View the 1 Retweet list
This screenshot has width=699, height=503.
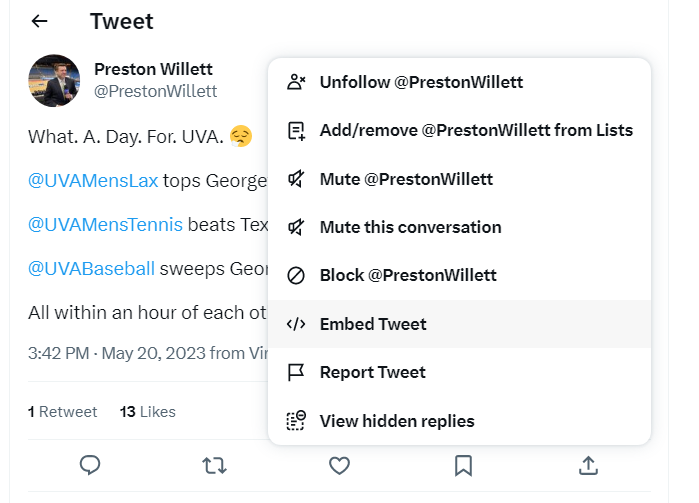(x=63, y=411)
